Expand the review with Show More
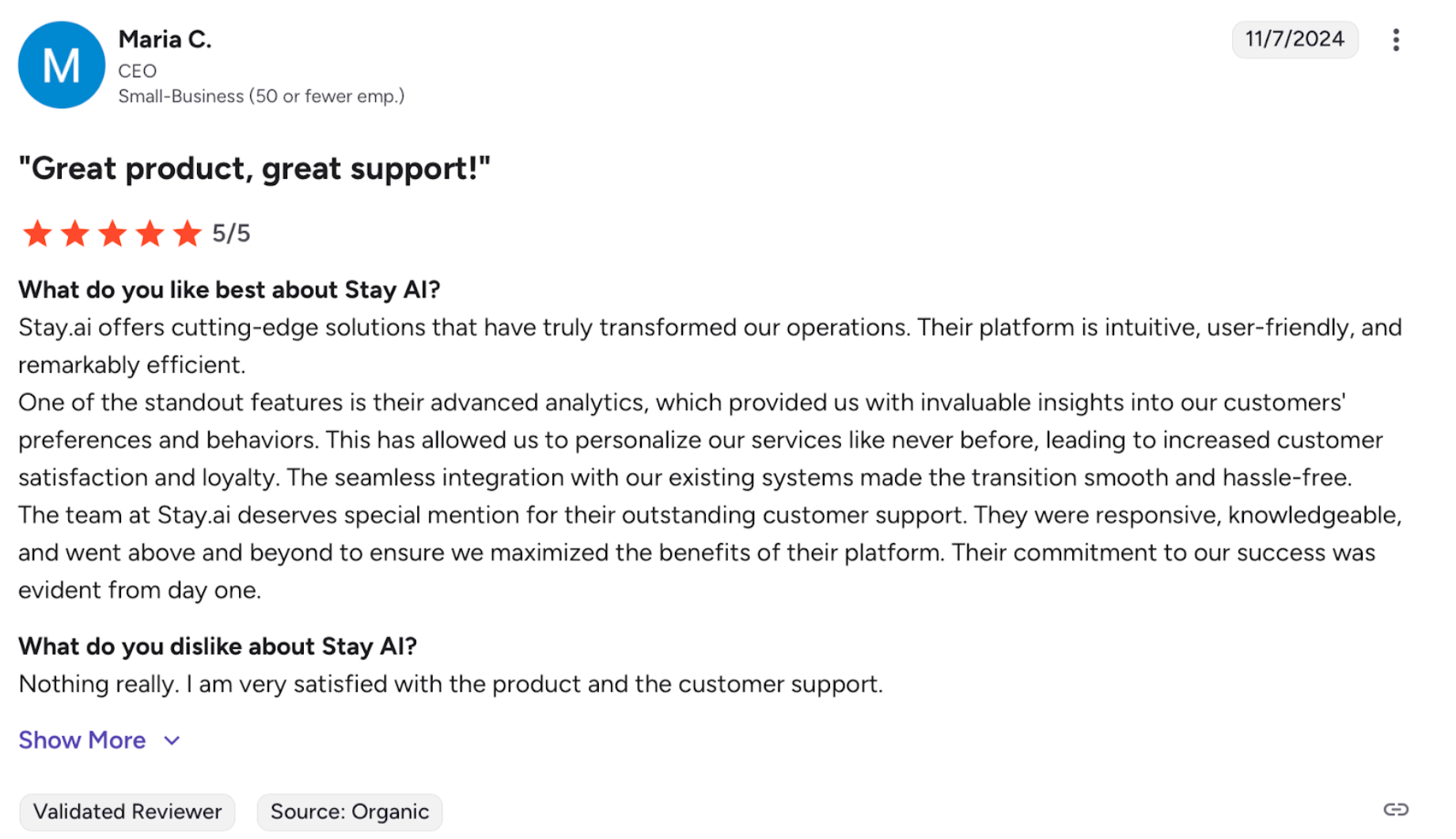Image resolution: width=1456 pixels, height=839 pixels. click(x=82, y=740)
